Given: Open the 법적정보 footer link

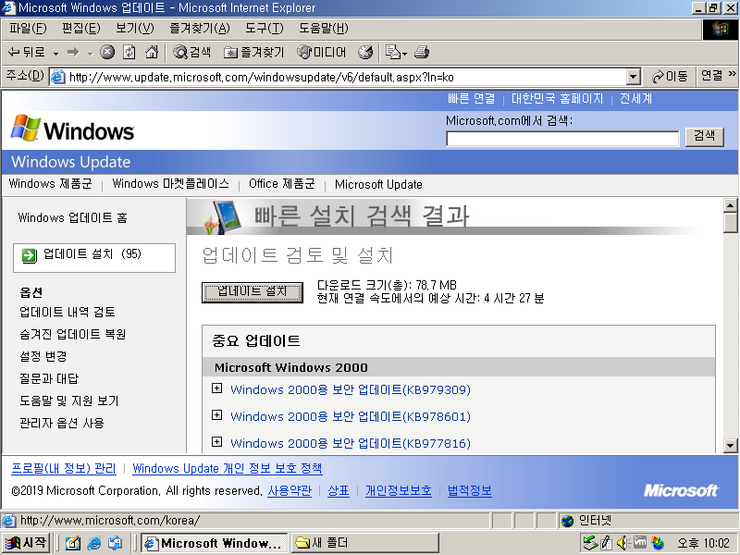Looking at the screenshot, I should [469, 491].
